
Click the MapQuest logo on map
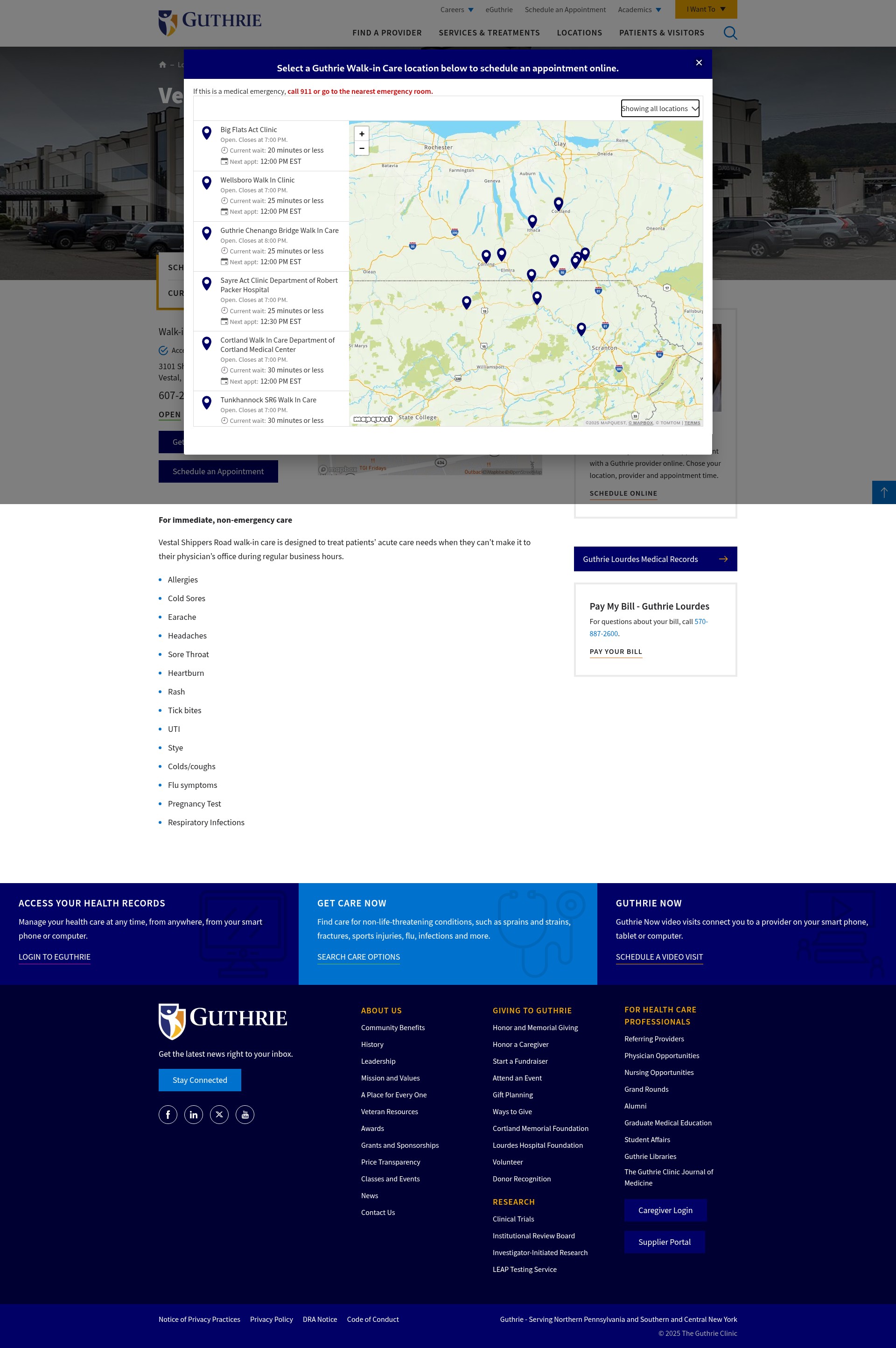pos(373,419)
